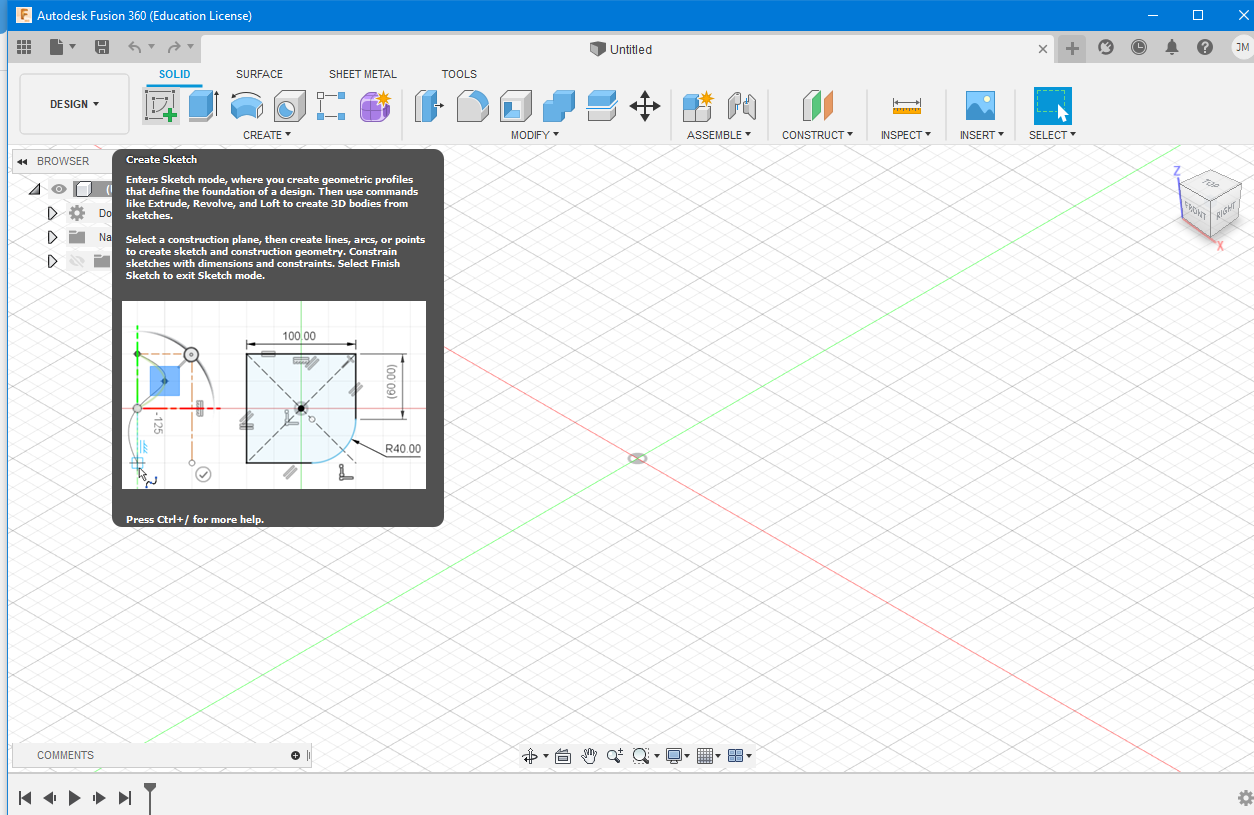Viewport: 1254px width, 815px height.
Task: Open the MODIFY dropdown menu
Action: tap(535, 135)
